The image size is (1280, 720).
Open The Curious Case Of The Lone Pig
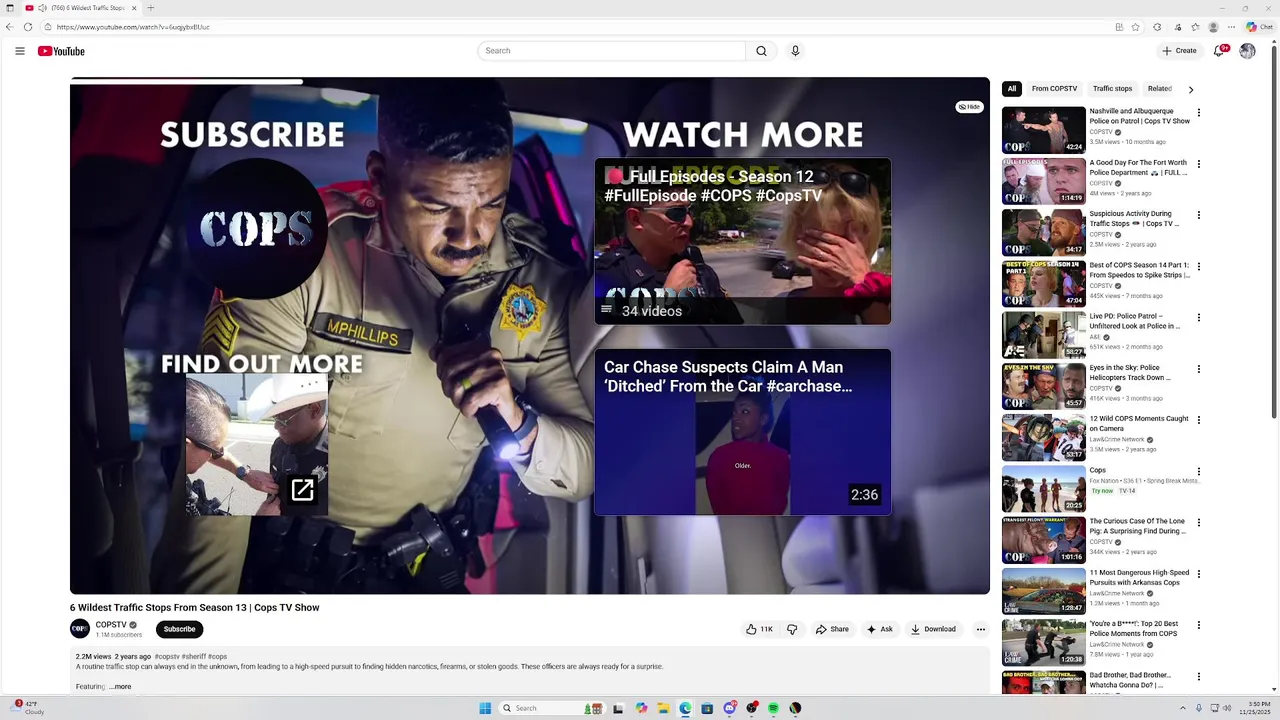tap(1137, 526)
